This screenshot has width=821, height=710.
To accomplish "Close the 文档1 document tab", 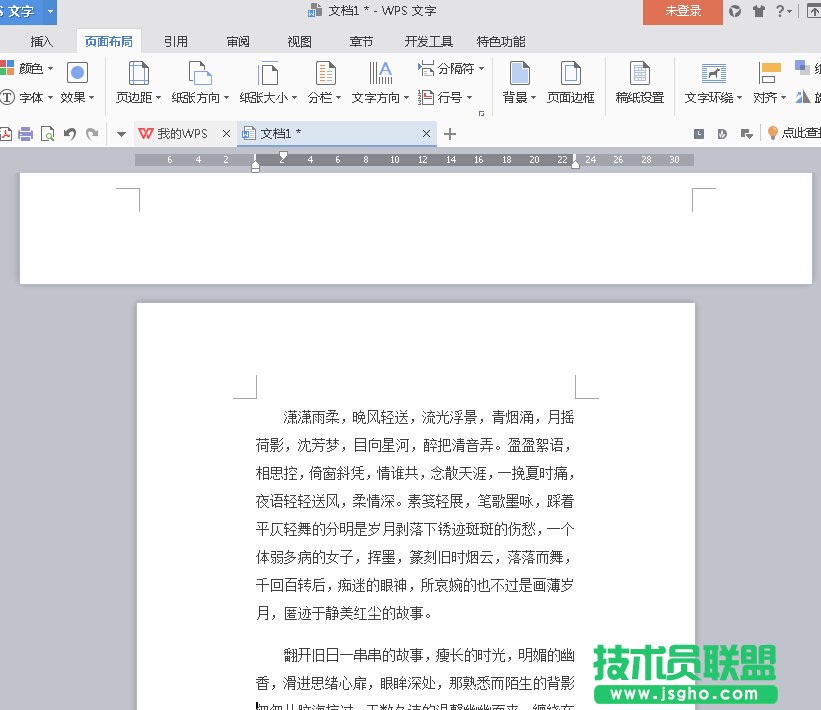I will click(427, 134).
